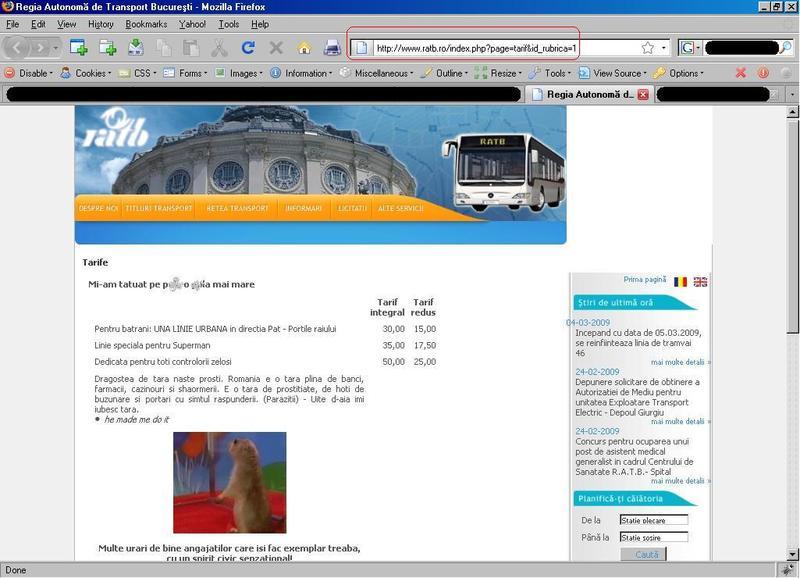Bookmark this page with the star
Viewport: 800px width, 578px height.
point(647,48)
